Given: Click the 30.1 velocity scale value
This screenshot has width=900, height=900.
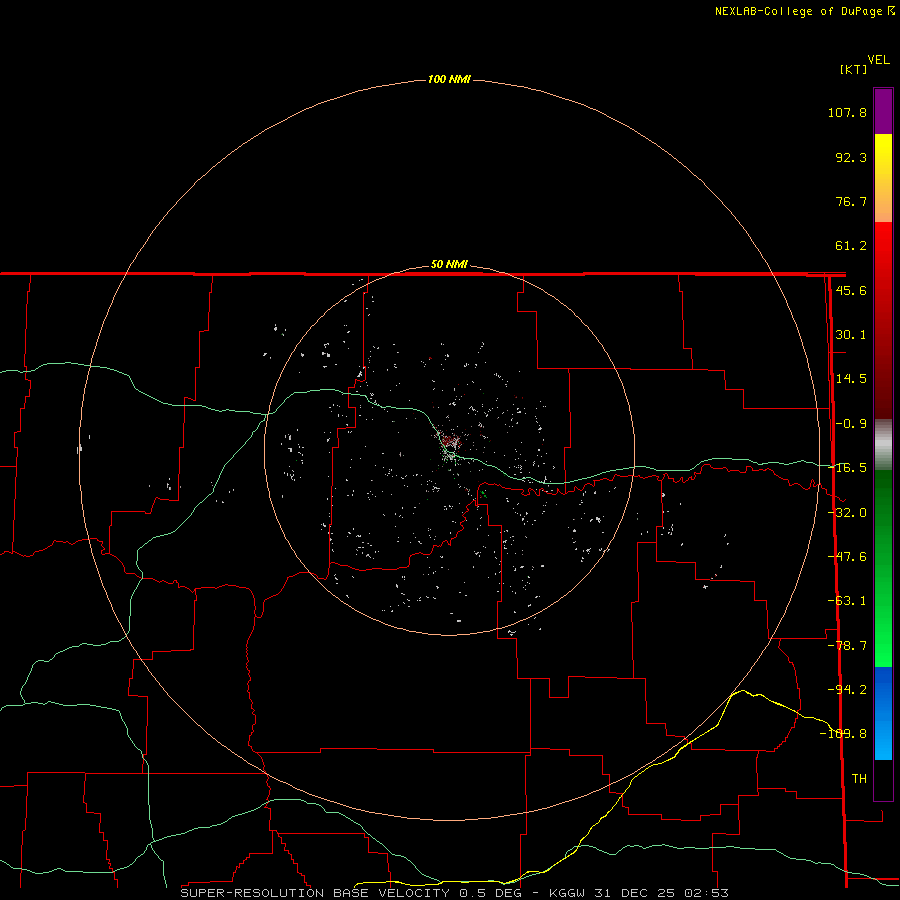Looking at the screenshot, I should point(851,335).
